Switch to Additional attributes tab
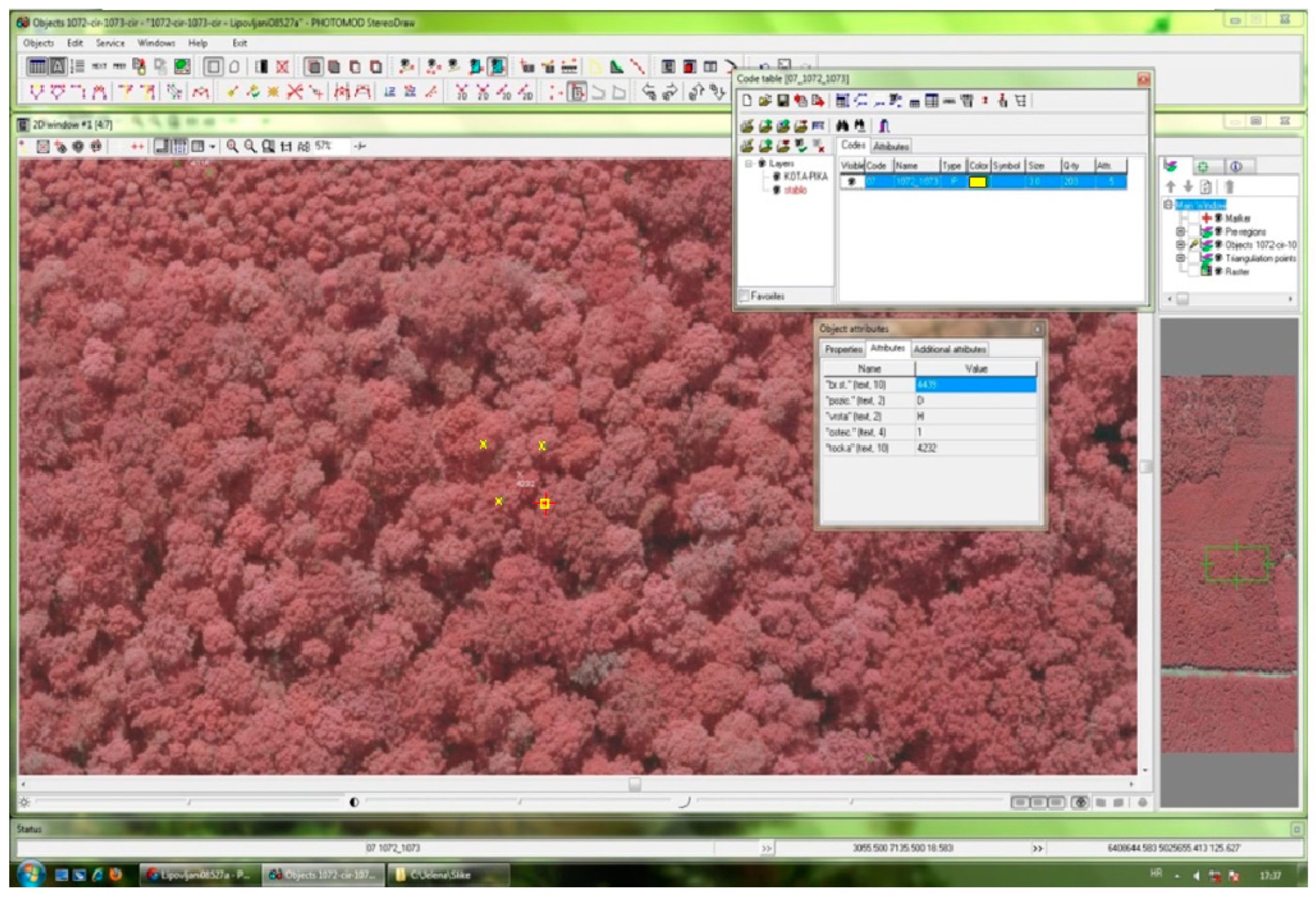The image size is (1316, 897). point(950,349)
